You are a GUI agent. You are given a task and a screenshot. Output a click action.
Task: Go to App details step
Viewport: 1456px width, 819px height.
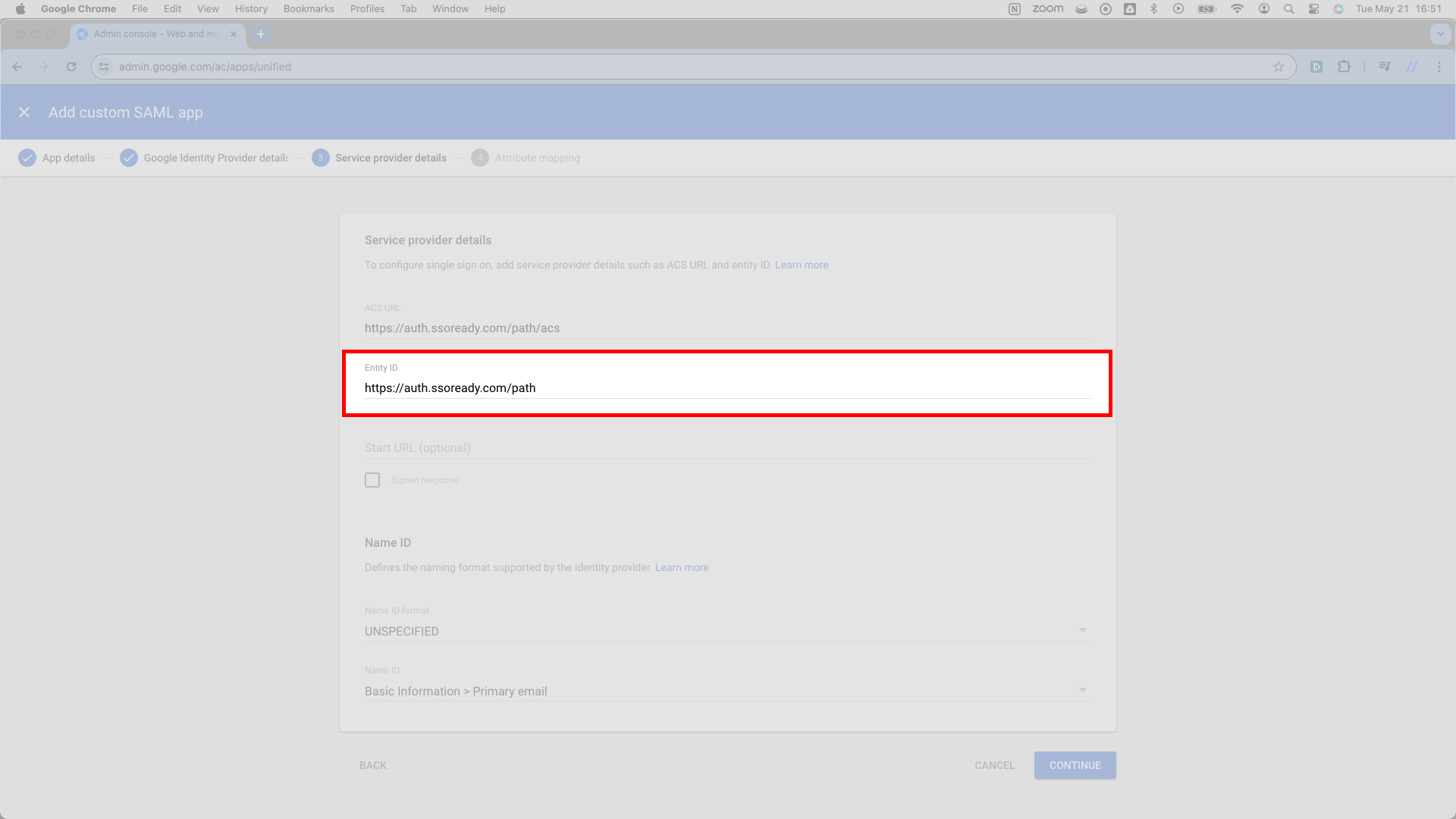coord(57,158)
